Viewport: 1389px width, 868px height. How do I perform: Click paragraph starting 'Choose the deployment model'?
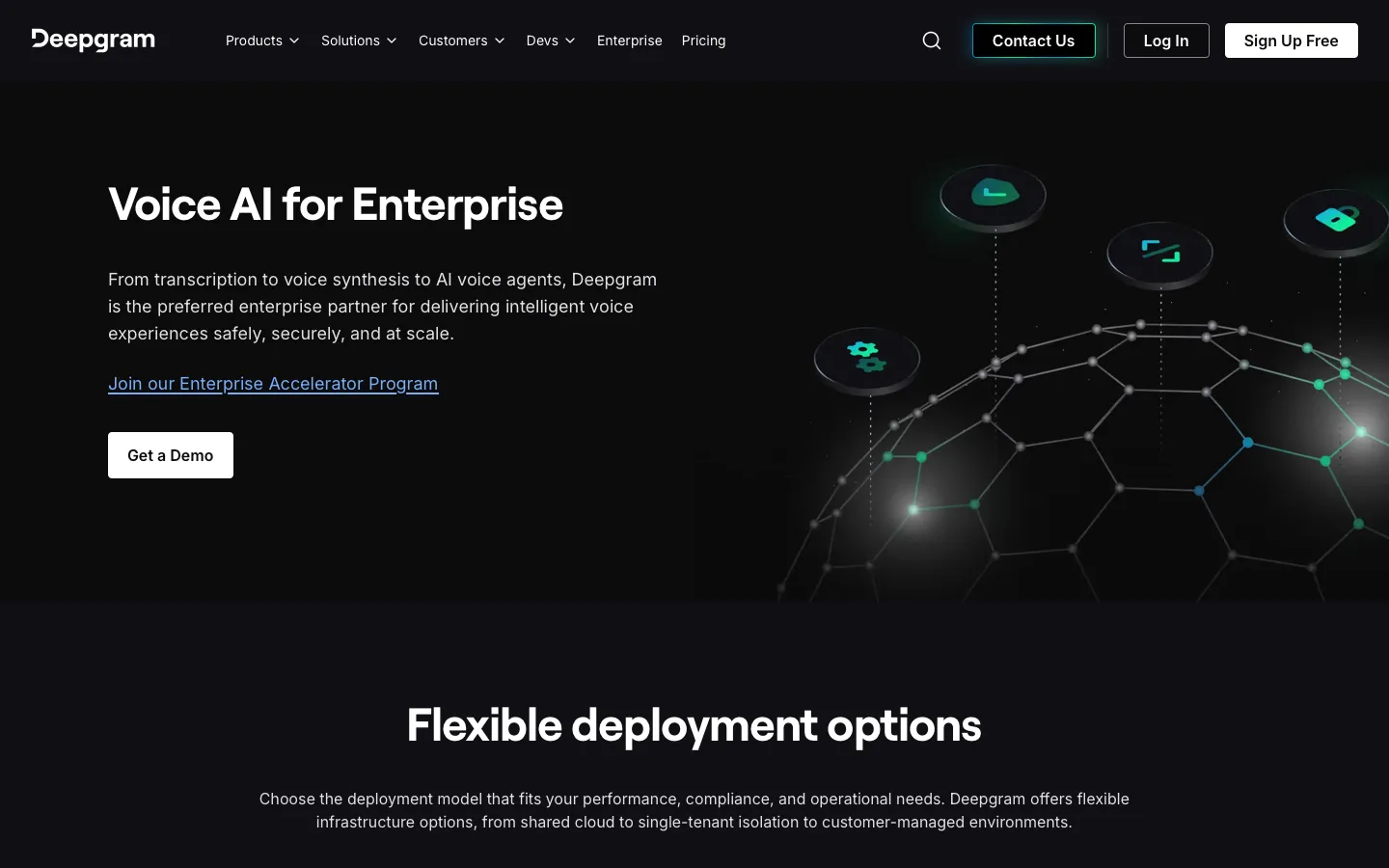tap(694, 810)
